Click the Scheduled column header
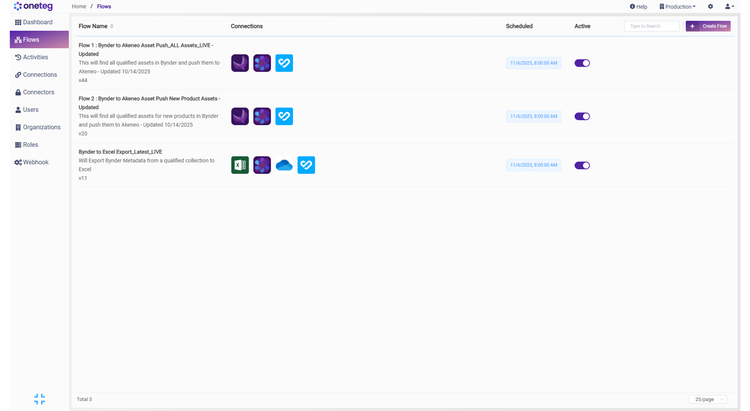The width and height of the screenshot is (750, 411). [x=519, y=26]
